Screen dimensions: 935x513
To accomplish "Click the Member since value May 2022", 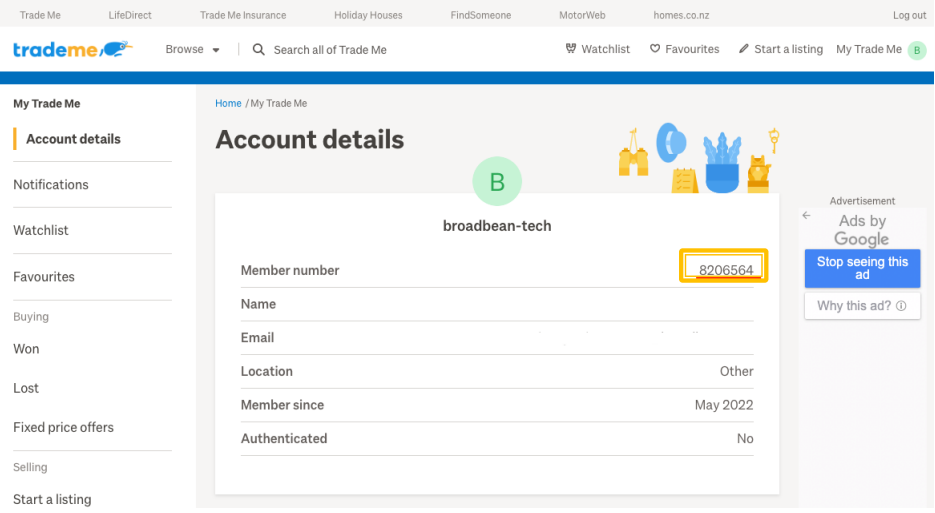I will coord(724,405).
